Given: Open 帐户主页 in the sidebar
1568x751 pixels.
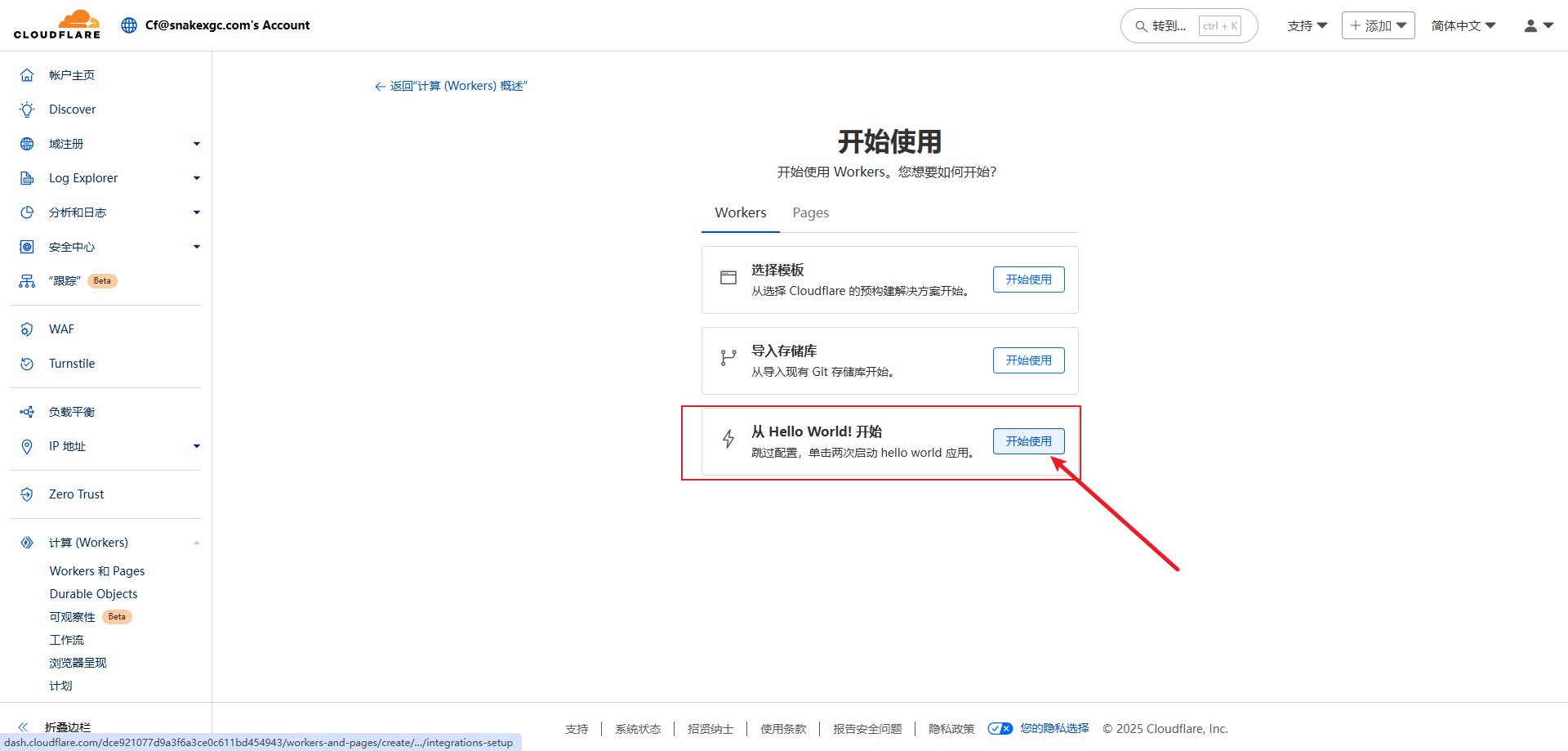Looking at the screenshot, I should point(72,75).
